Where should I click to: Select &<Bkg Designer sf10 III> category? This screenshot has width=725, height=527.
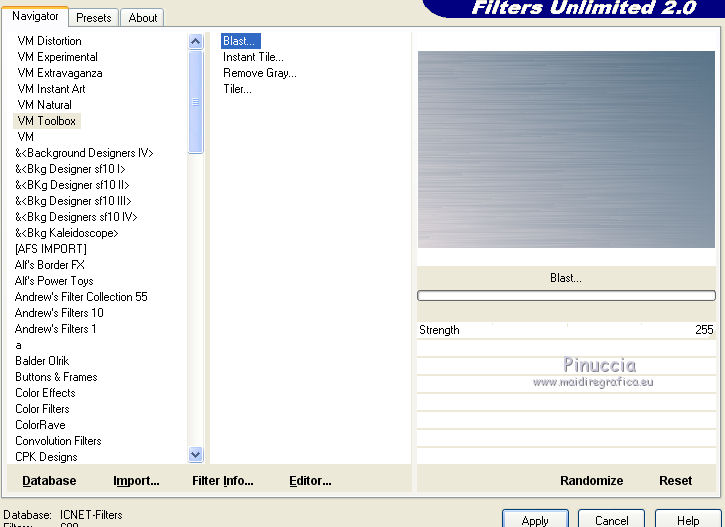[x=73, y=201]
